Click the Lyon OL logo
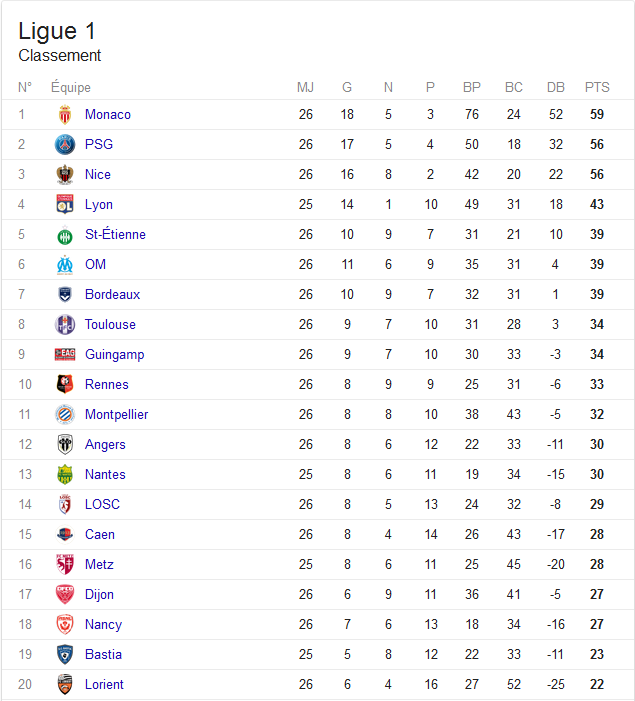This screenshot has width=635, height=701. point(65,204)
